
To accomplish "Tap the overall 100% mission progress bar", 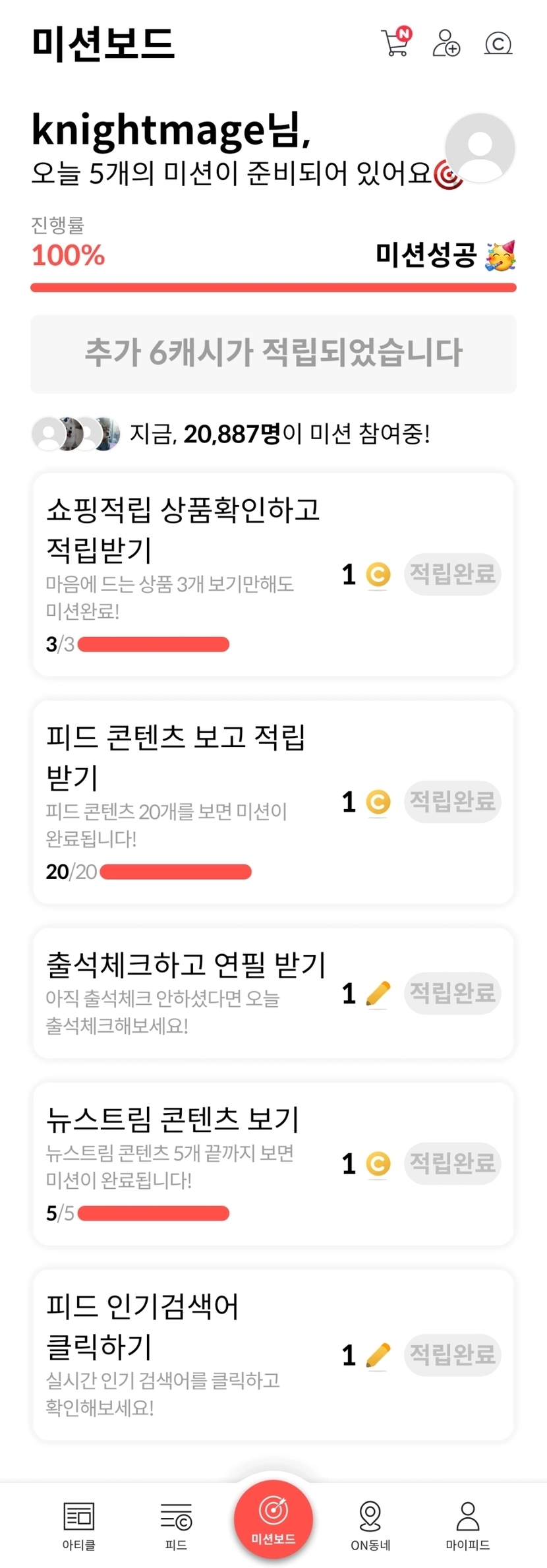I will pyautogui.click(x=273, y=287).
